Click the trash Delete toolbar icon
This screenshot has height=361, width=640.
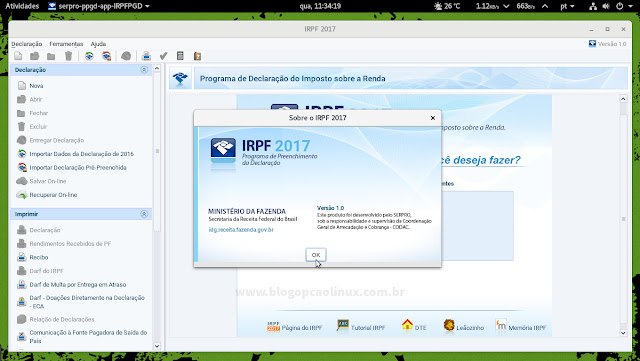click(x=69, y=56)
